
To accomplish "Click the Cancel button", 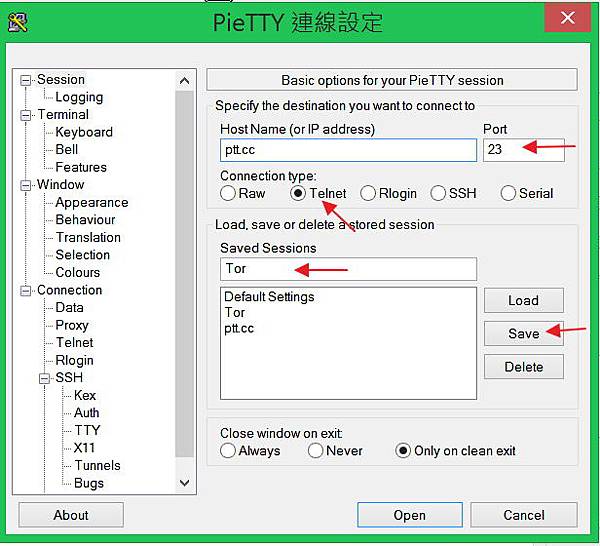I will pos(524,515).
